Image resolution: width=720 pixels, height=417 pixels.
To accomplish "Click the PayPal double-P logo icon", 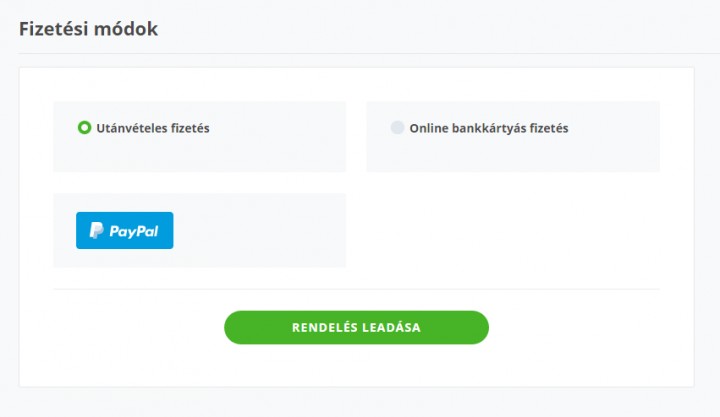I will (96, 230).
